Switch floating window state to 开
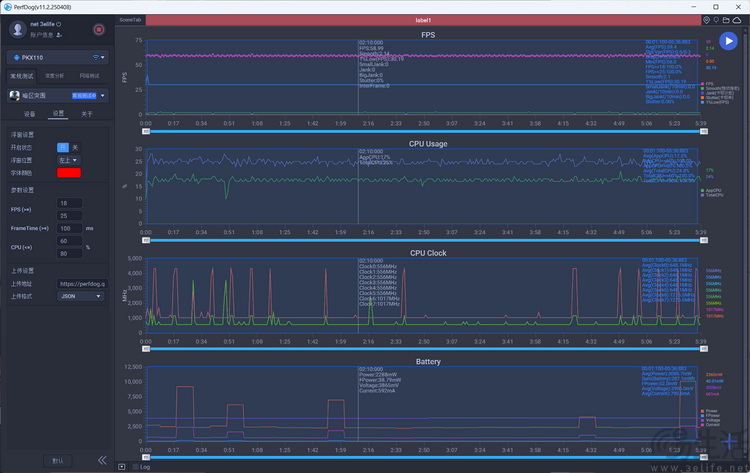The width and height of the screenshot is (750, 473). click(x=63, y=147)
